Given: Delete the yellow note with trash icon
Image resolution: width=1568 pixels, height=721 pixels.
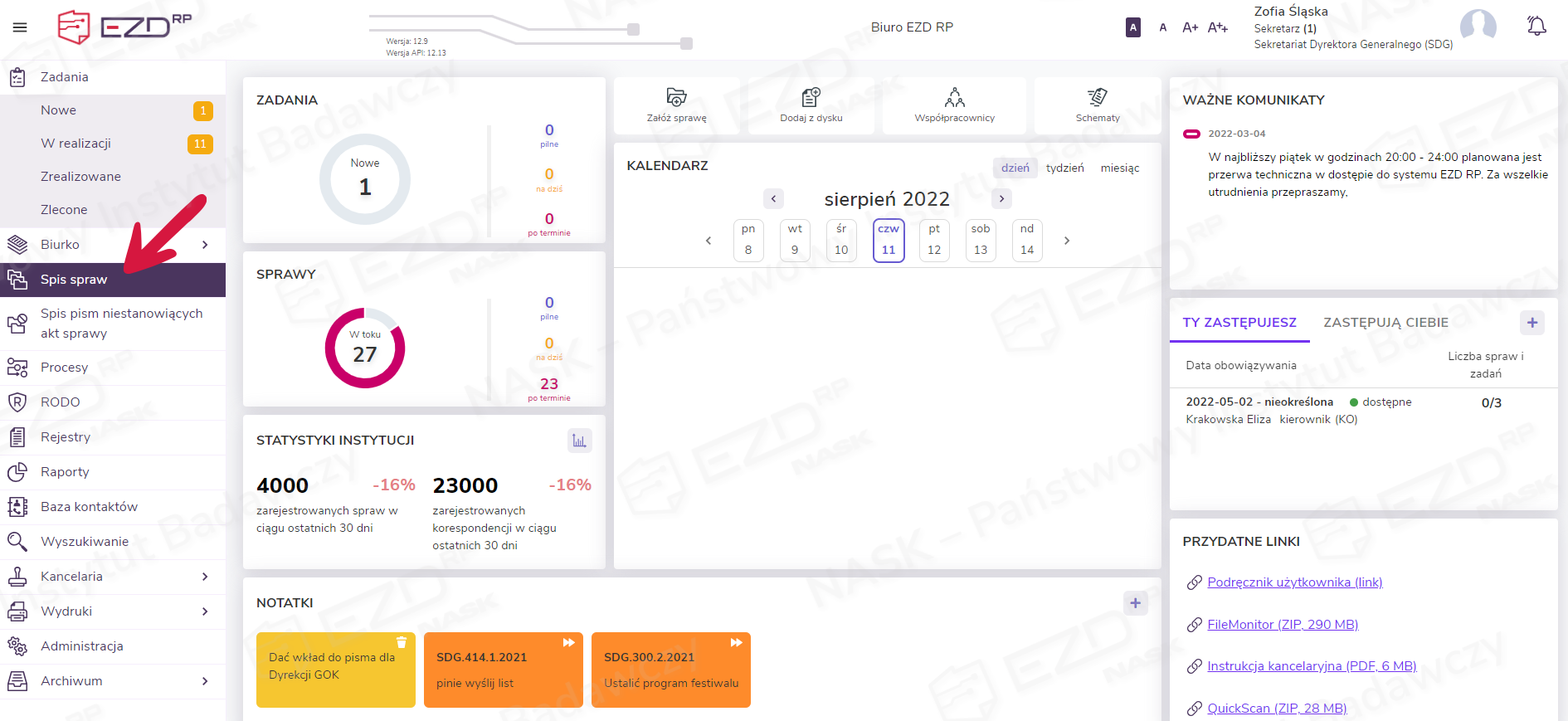Looking at the screenshot, I should click(402, 643).
